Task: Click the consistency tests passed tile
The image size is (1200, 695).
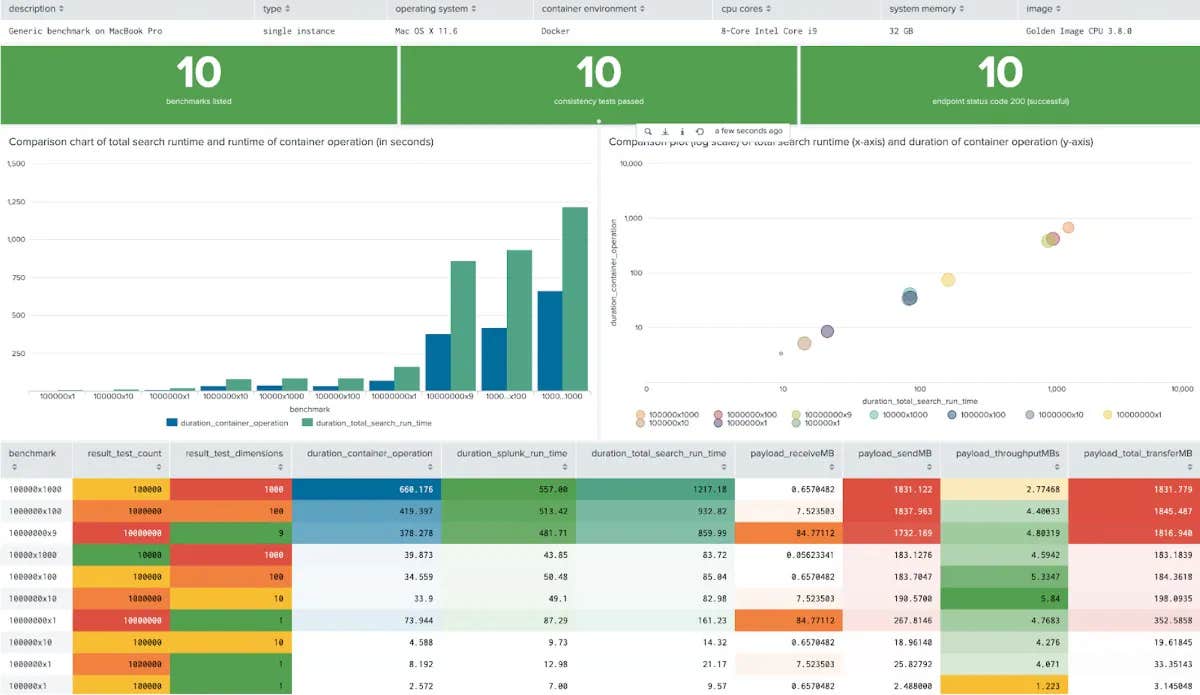Action: coord(598,82)
